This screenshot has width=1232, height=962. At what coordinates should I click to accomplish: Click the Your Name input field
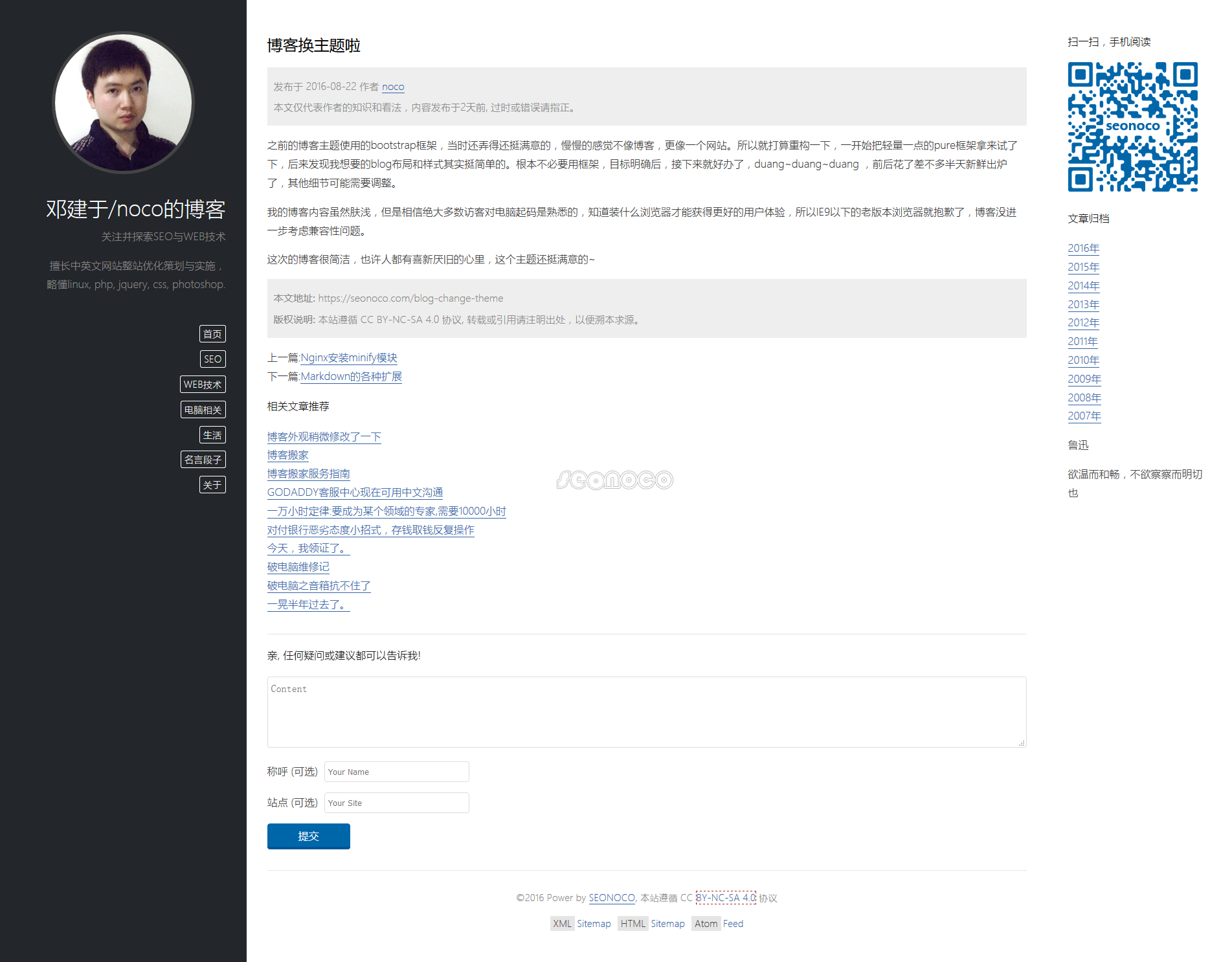tap(396, 772)
